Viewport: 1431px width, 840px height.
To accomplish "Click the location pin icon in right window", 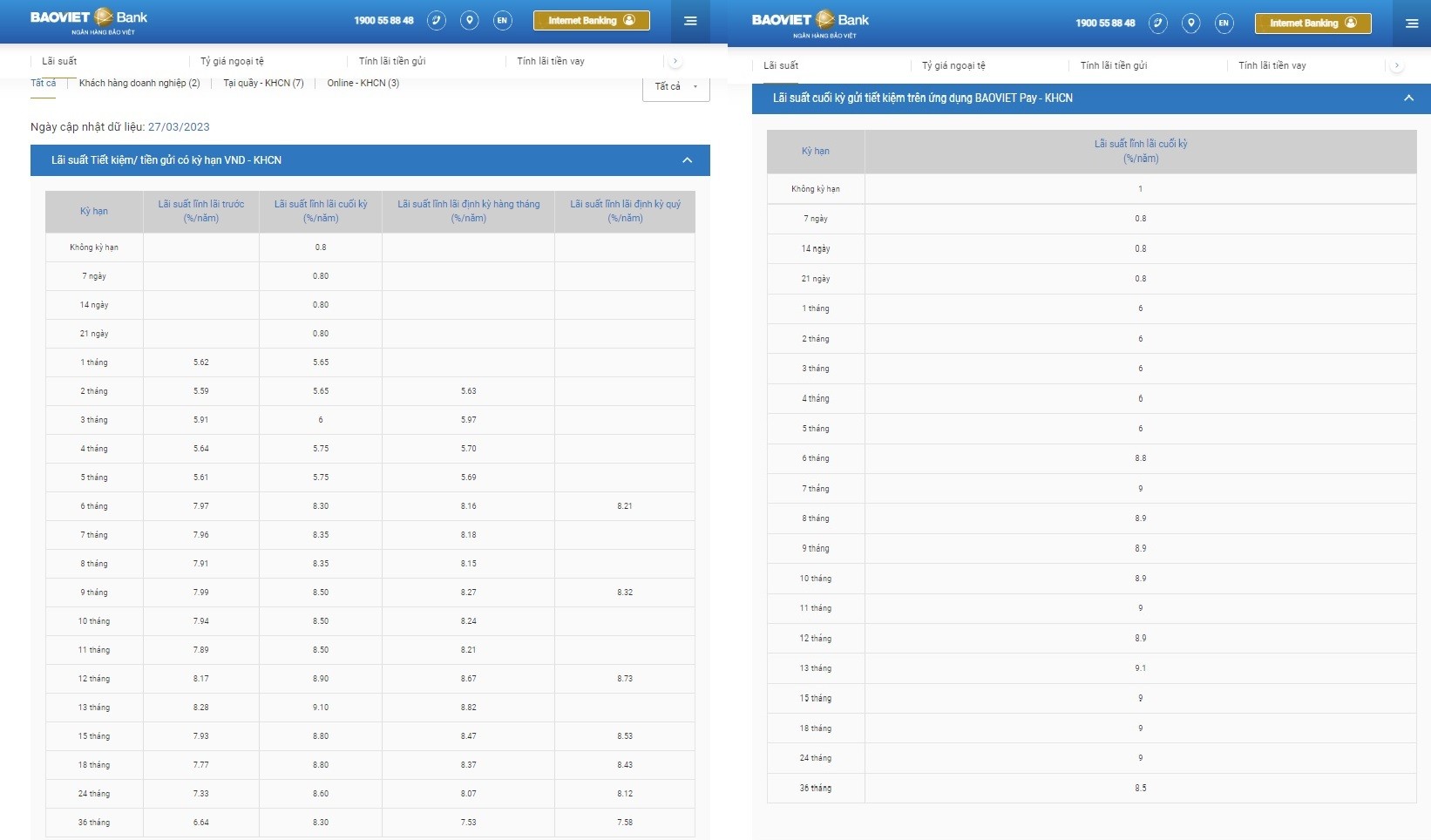I will click(1191, 24).
